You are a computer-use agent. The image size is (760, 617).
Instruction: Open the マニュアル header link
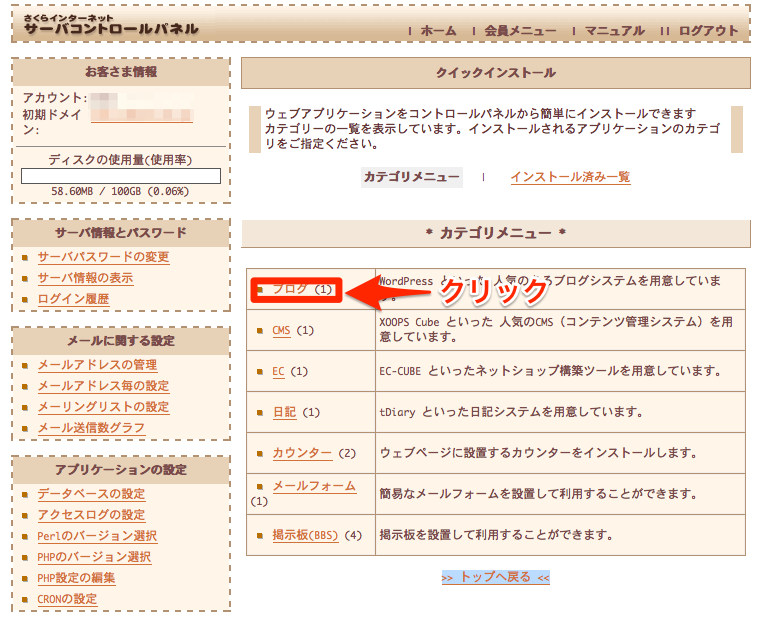point(615,31)
